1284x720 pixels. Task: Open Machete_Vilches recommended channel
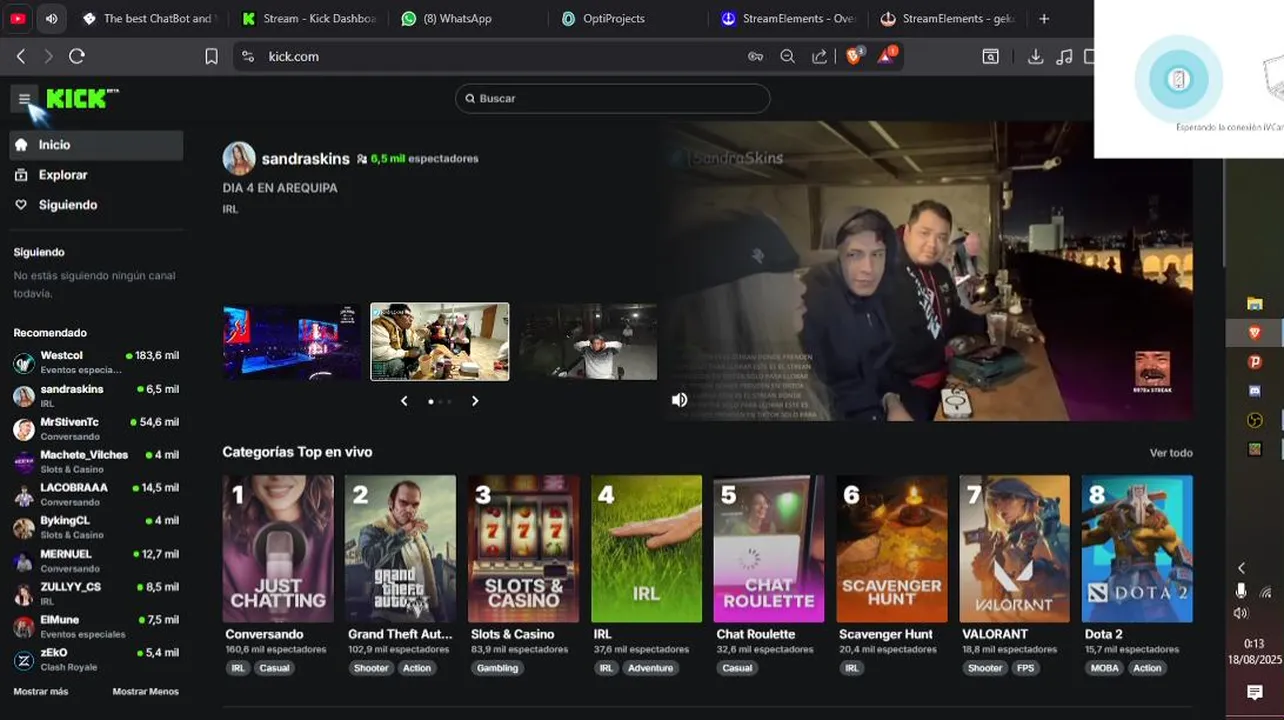[x=96, y=461]
